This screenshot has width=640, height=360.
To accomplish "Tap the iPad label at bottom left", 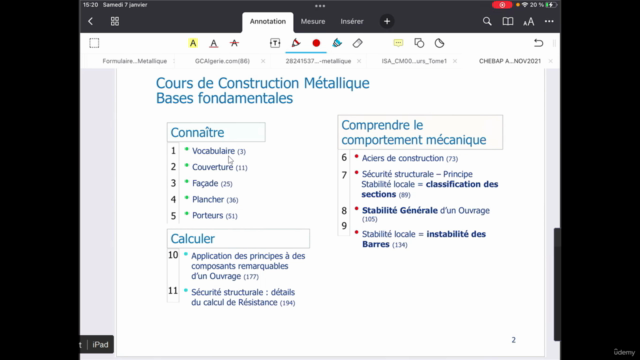I will pyautogui.click(x=100, y=344).
